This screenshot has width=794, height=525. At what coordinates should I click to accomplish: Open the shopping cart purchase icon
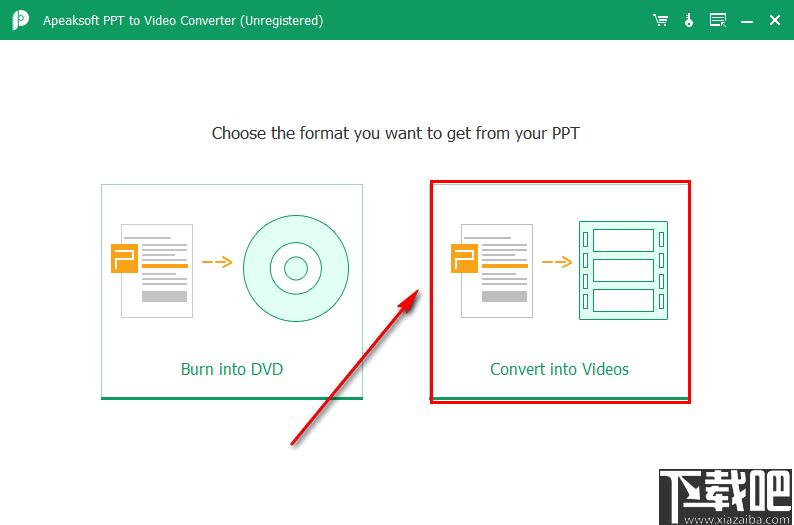pyautogui.click(x=660, y=20)
